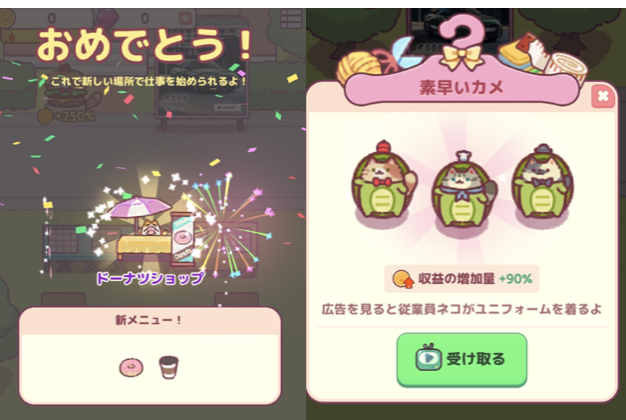Tap the red plus gem button

(185, 18)
